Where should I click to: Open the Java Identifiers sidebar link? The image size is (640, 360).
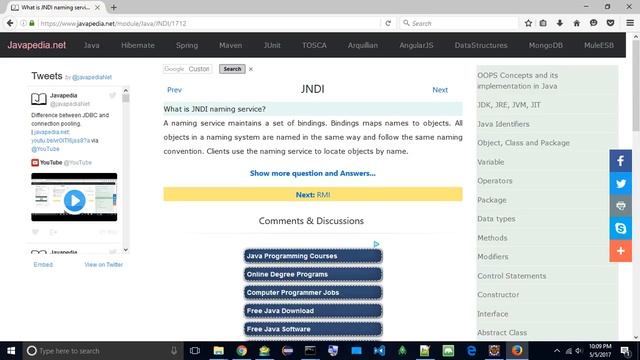click(x=503, y=124)
